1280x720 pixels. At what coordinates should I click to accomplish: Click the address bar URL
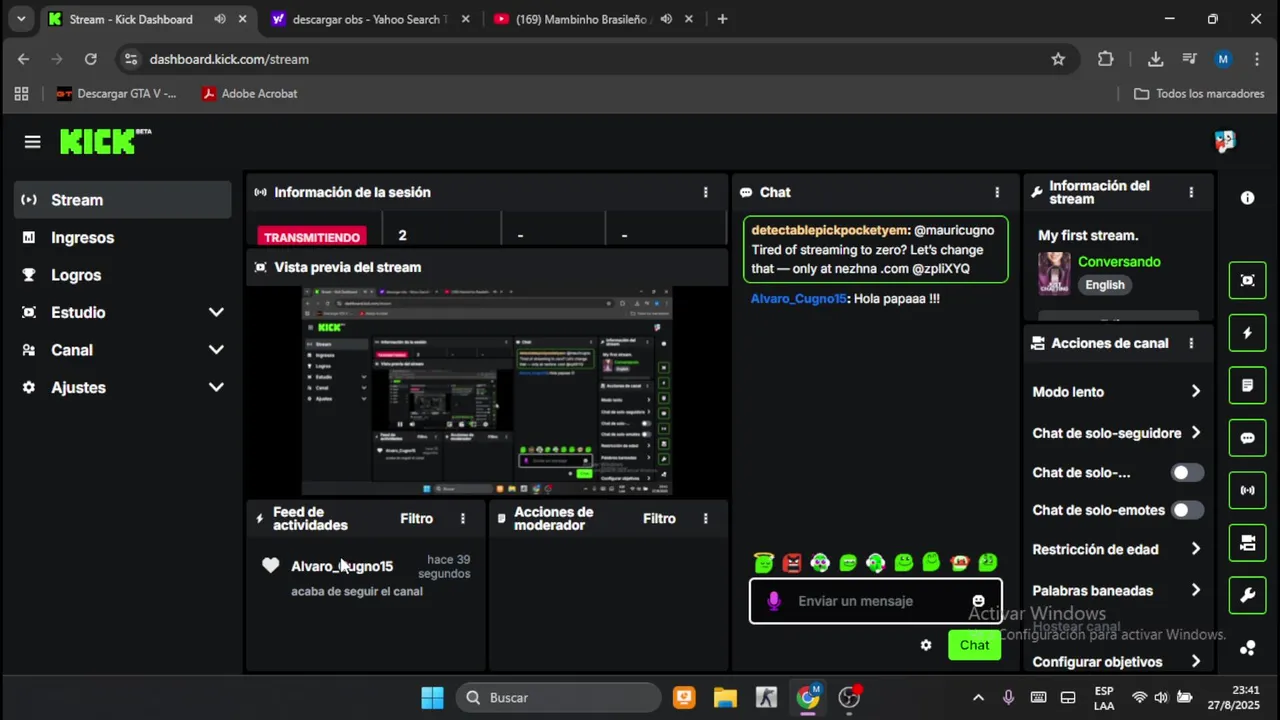[229, 59]
